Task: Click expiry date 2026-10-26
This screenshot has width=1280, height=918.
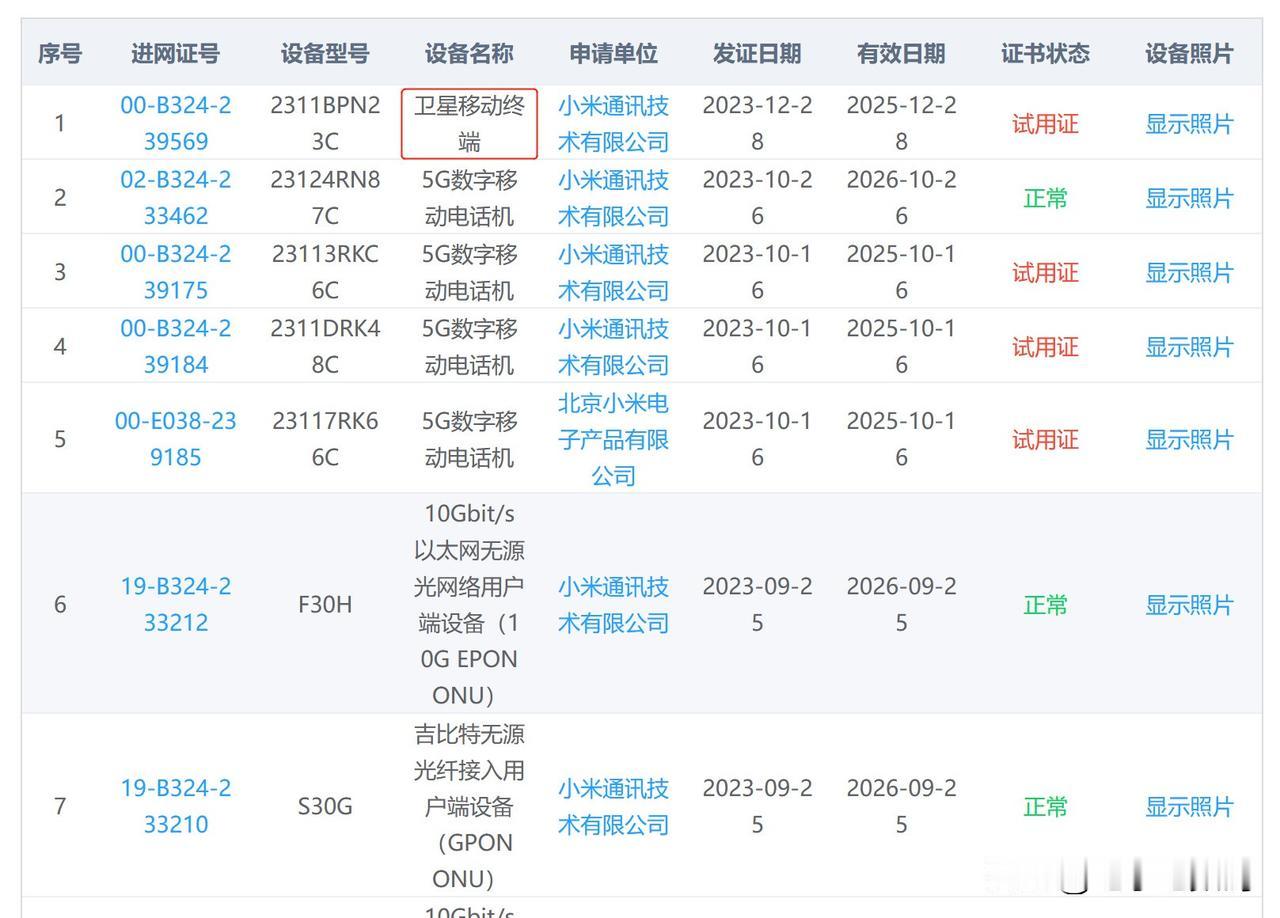Action: [901, 198]
